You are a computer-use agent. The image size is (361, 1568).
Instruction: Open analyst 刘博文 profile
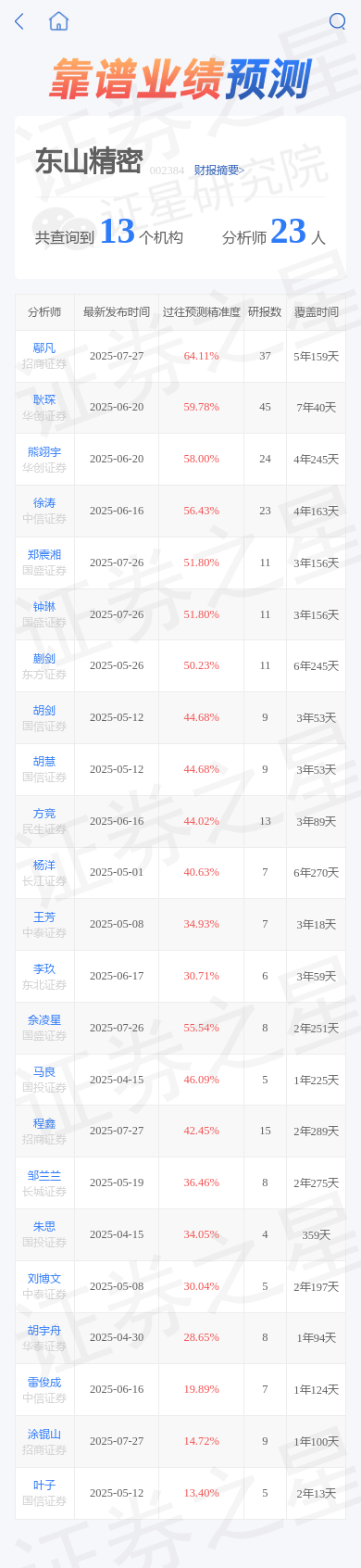coord(44,1278)
